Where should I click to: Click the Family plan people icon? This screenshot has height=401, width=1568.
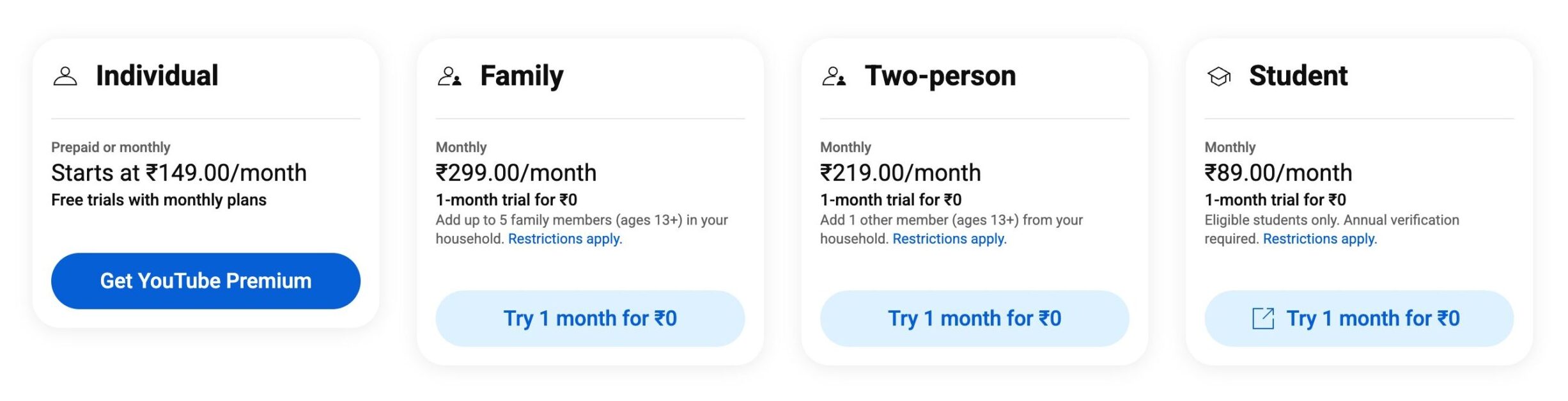449,77
